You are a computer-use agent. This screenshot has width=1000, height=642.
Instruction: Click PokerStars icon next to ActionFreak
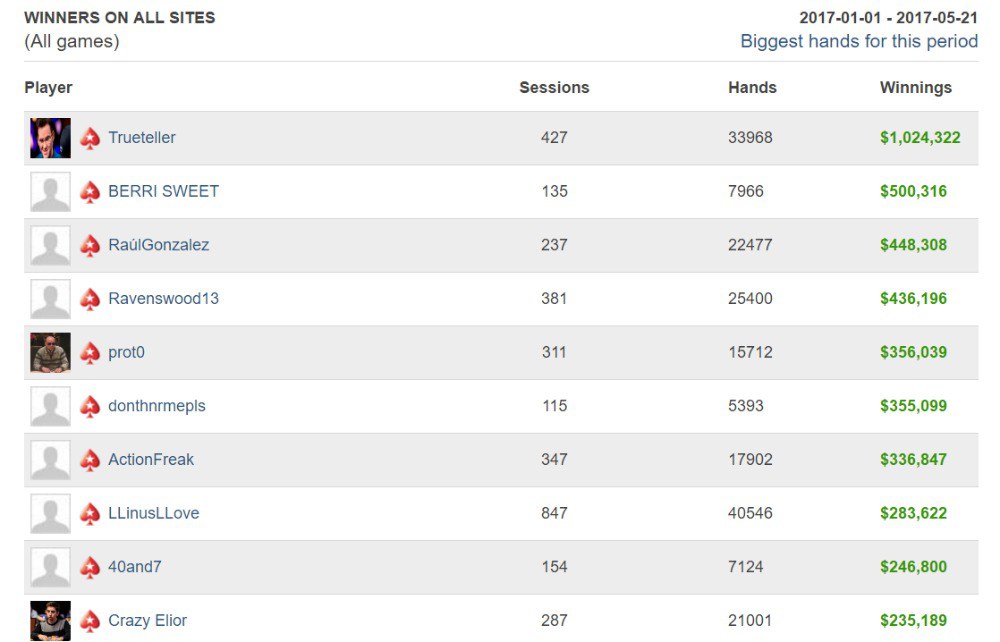coord(90,460)
